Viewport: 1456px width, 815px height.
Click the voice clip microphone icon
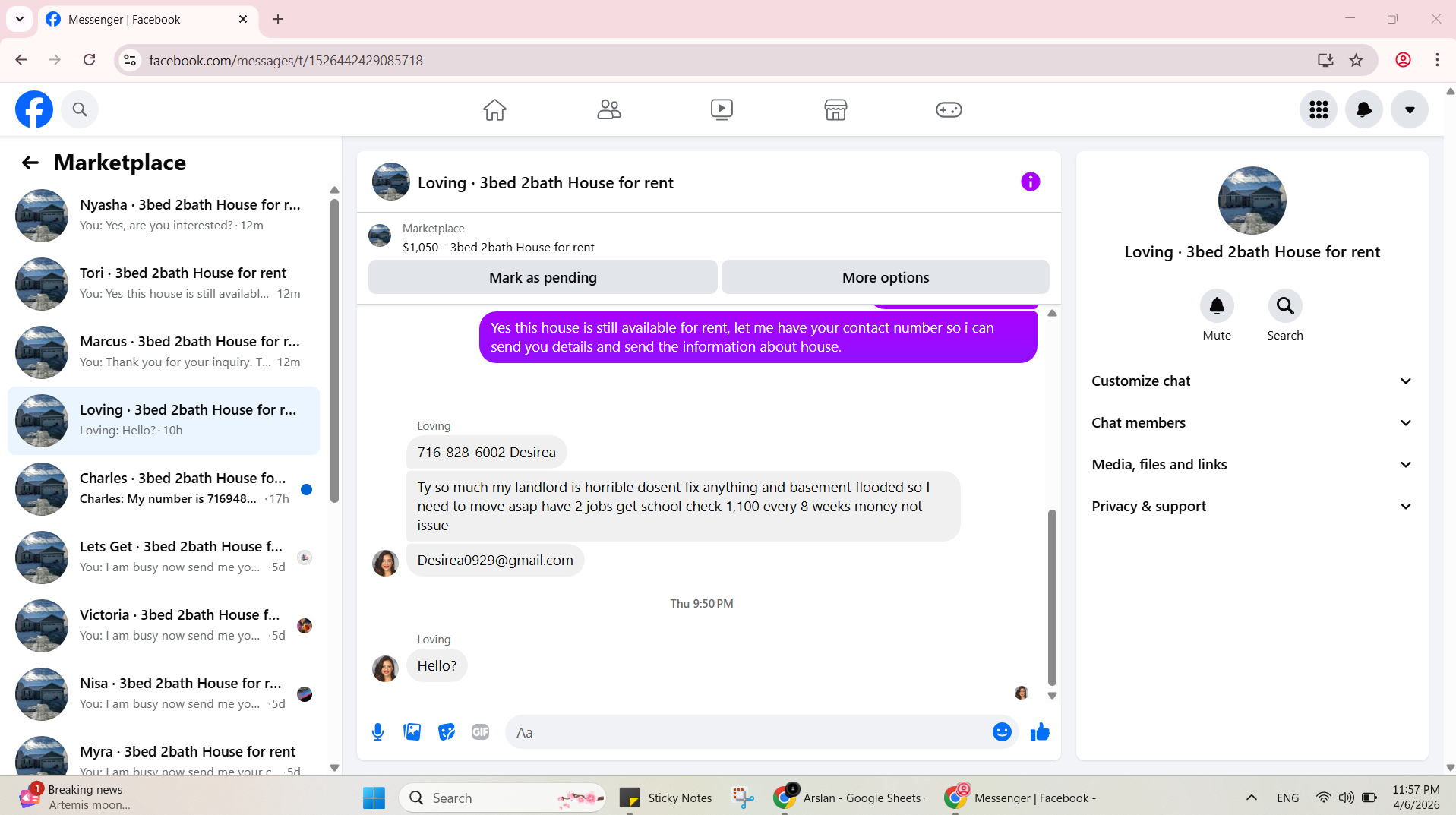(x=377, y=732)
